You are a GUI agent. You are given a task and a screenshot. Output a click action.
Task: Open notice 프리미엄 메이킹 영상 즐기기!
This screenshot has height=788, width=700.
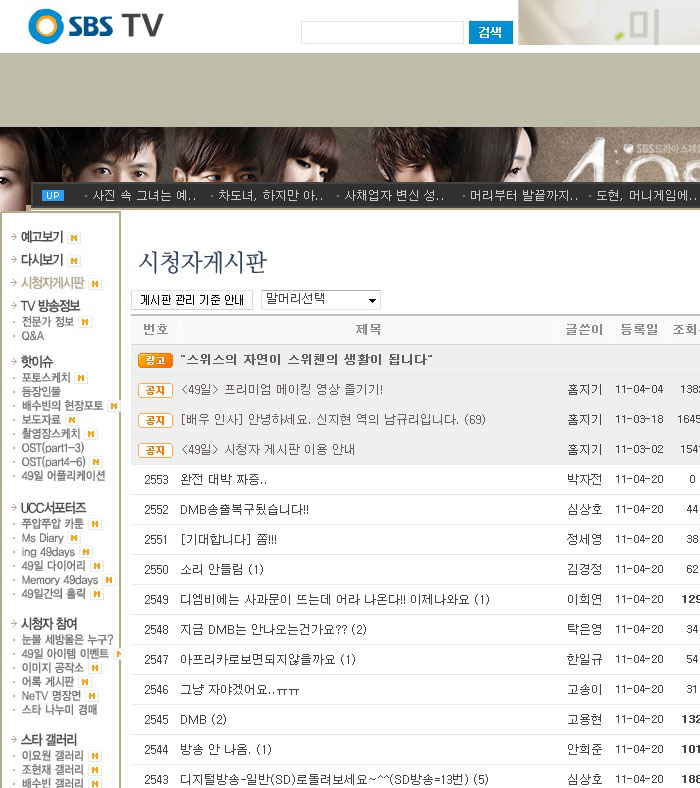tap(281, 389)
